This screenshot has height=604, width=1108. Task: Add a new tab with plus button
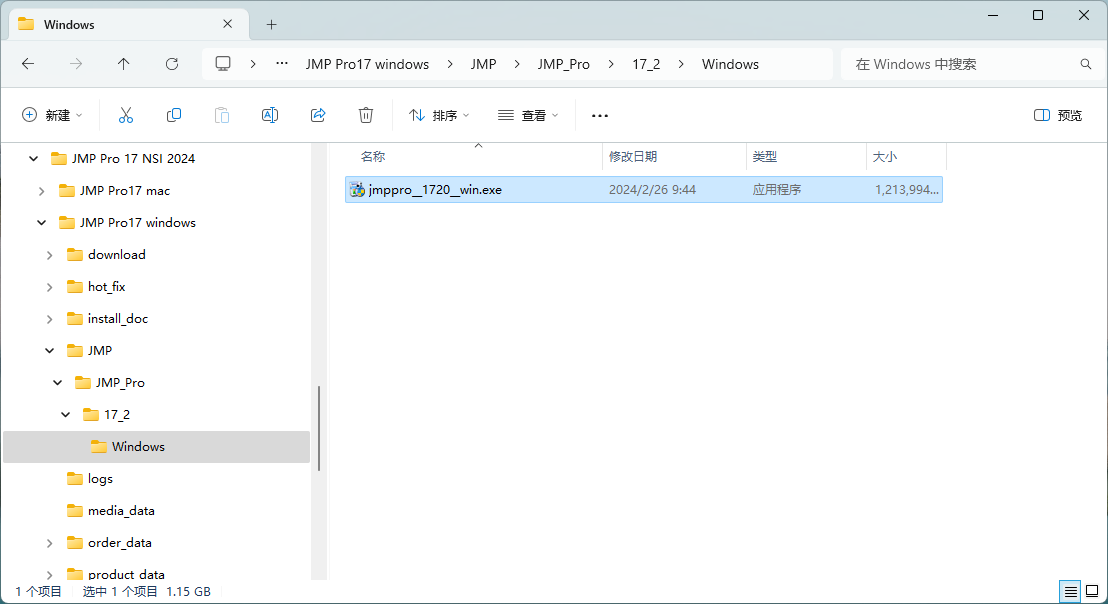coord(271,25)
